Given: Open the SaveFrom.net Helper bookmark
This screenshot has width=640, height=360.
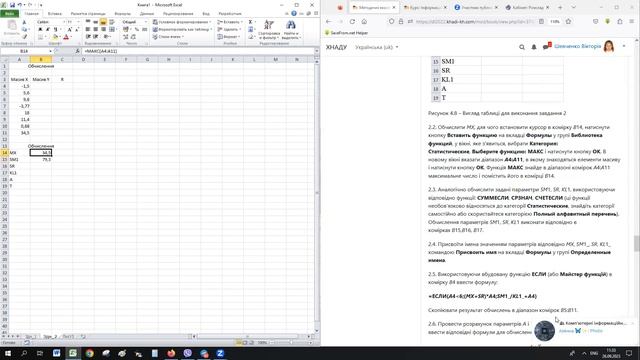Looking at the screenshot, I should 347,33.
